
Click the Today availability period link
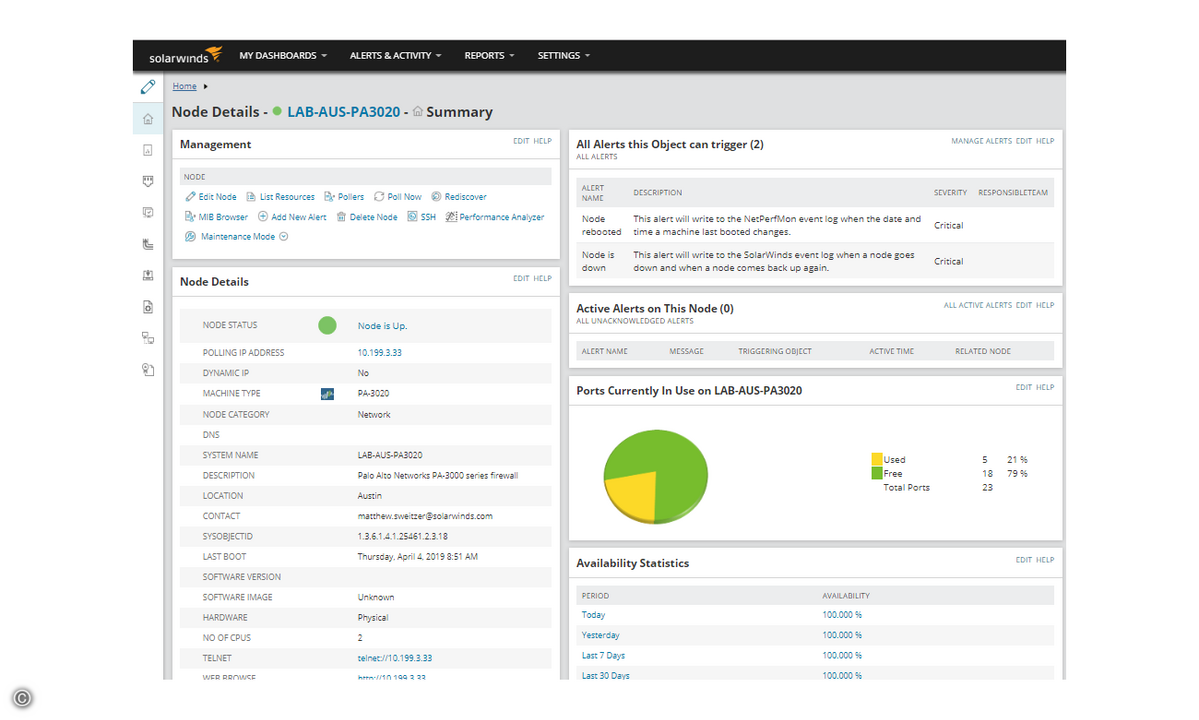(593, 615)
